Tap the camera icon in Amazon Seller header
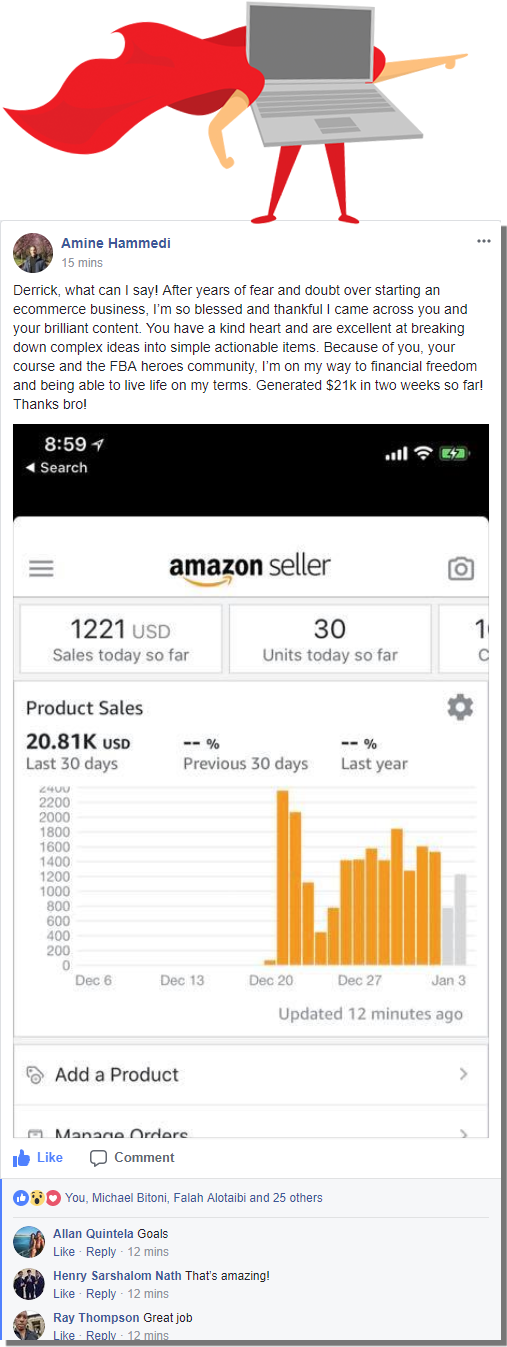Screen dimensions: 507x1347 460,569
